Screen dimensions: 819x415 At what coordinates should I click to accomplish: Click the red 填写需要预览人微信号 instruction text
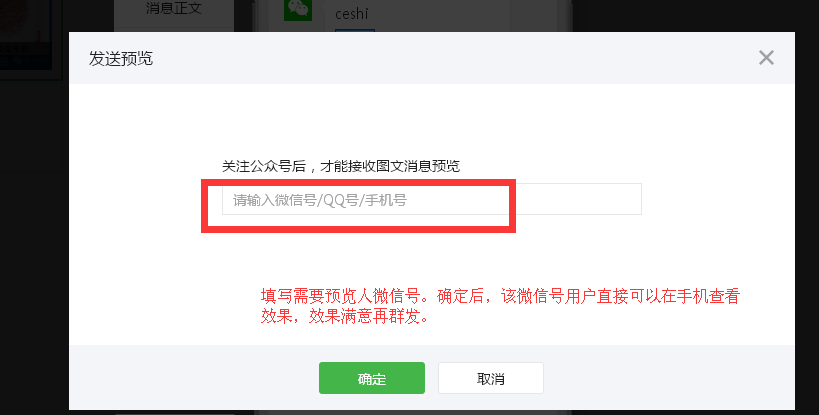340,296
